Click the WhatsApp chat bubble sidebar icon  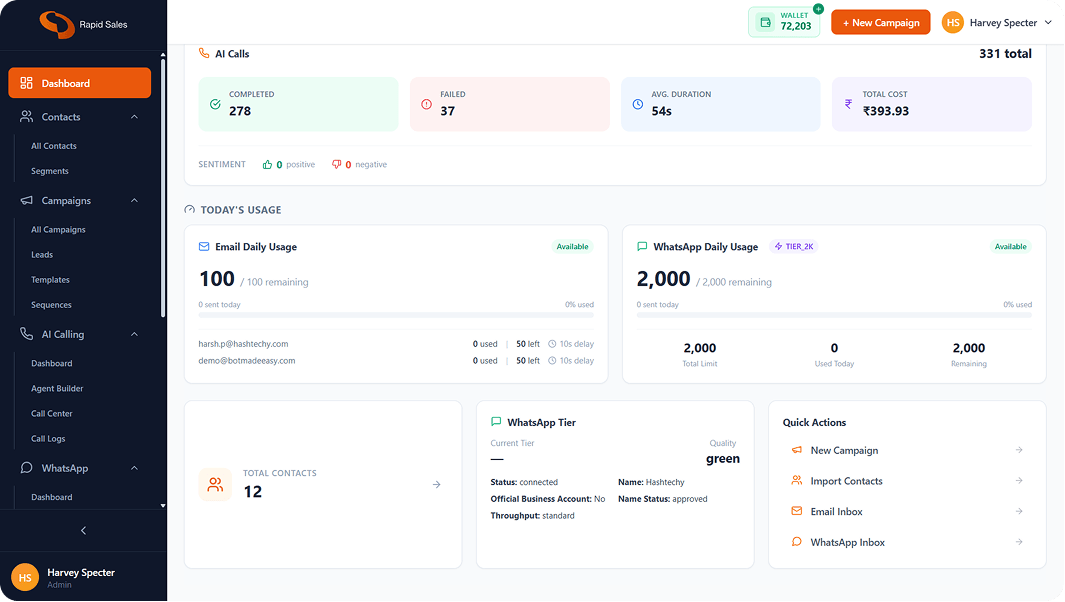26,467
